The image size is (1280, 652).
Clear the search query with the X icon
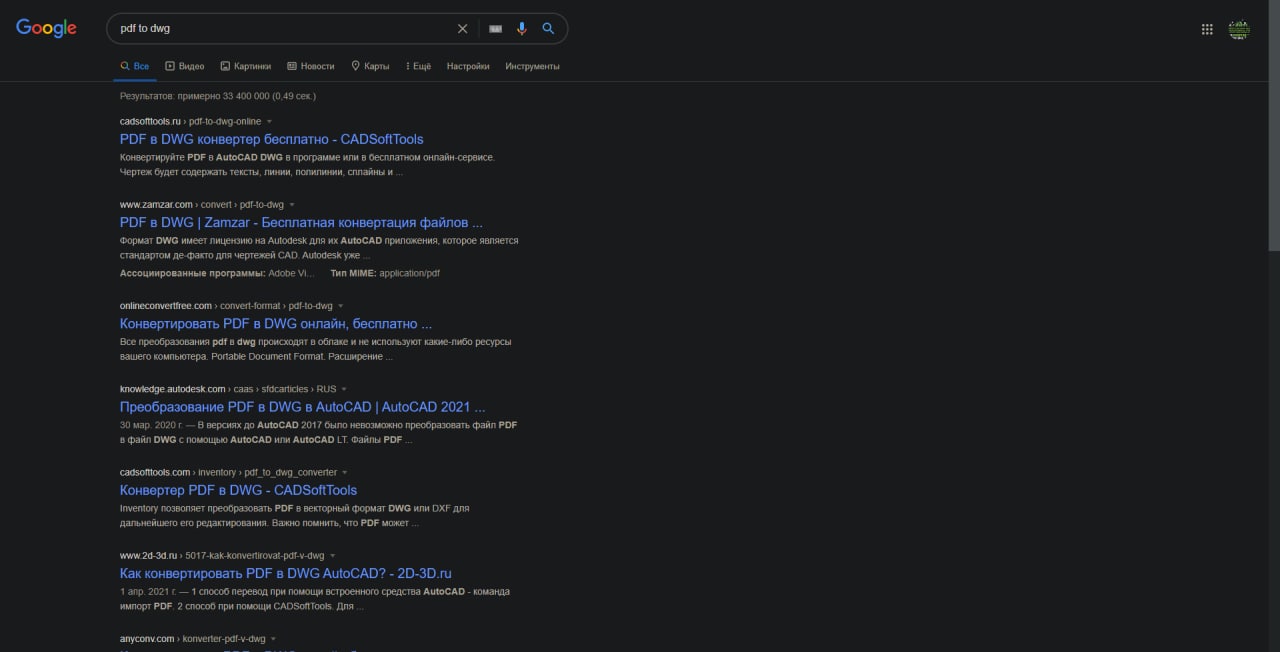[462, 29]
